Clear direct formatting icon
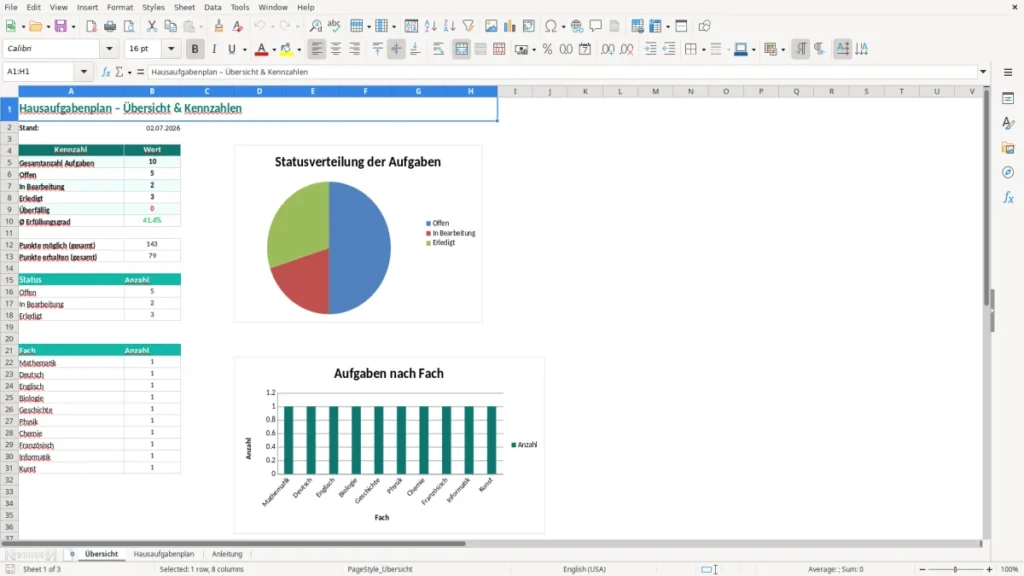 (x=238, y=26)
